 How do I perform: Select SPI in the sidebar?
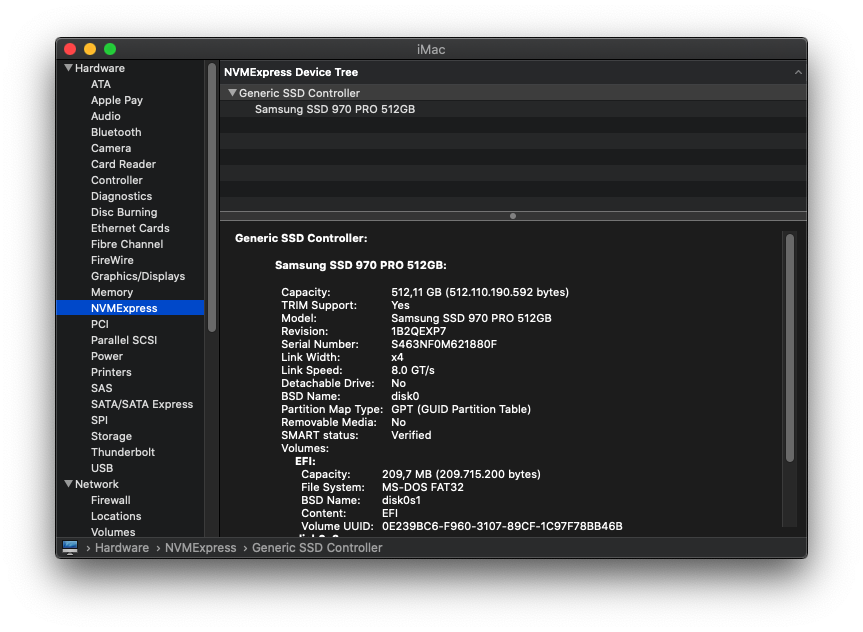click(99, 420)
